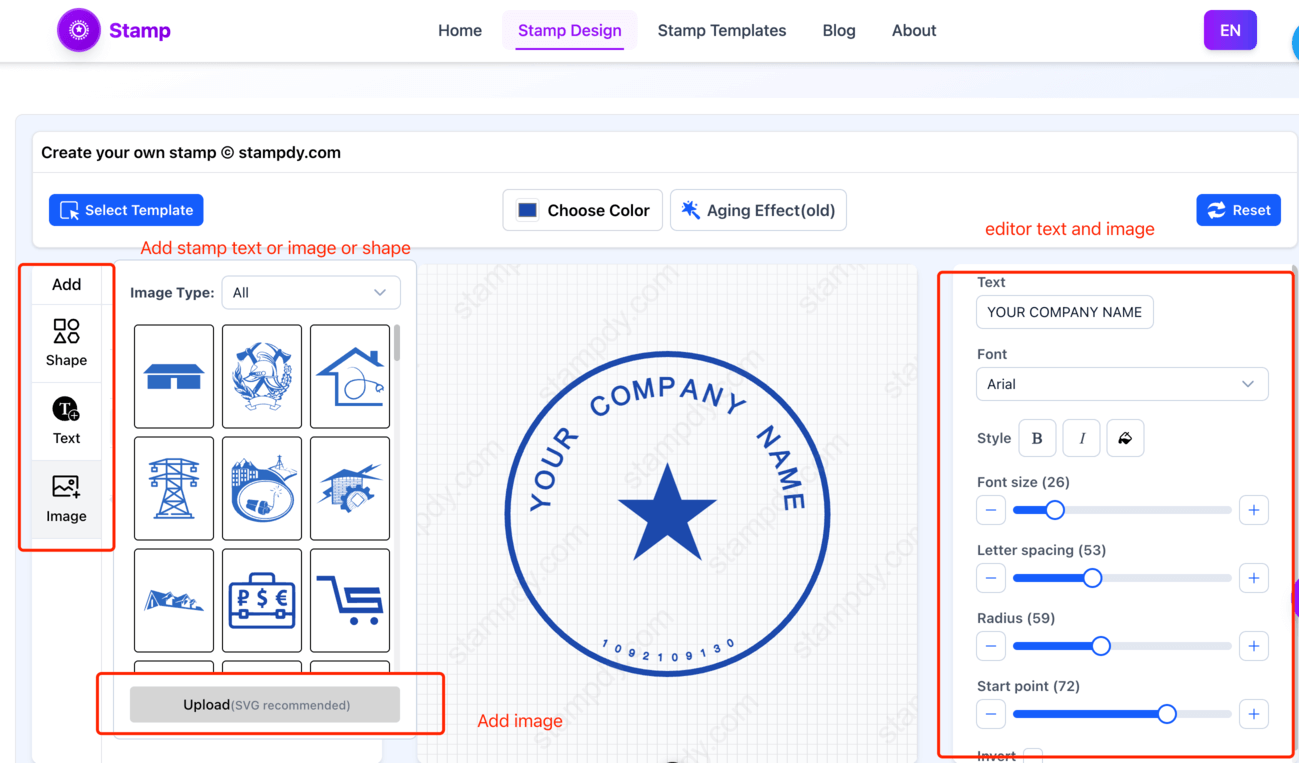
Task: Toggle the Invert checkbox
Action: coord(1031,757)
